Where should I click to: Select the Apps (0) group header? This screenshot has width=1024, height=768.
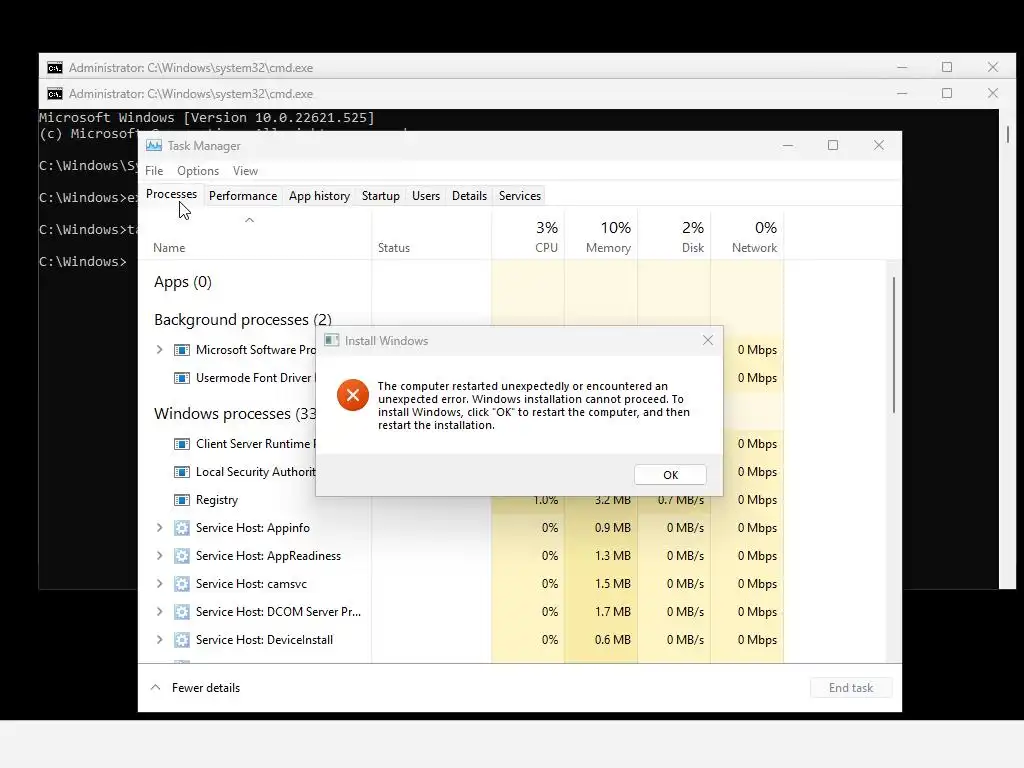coord(183,282)
